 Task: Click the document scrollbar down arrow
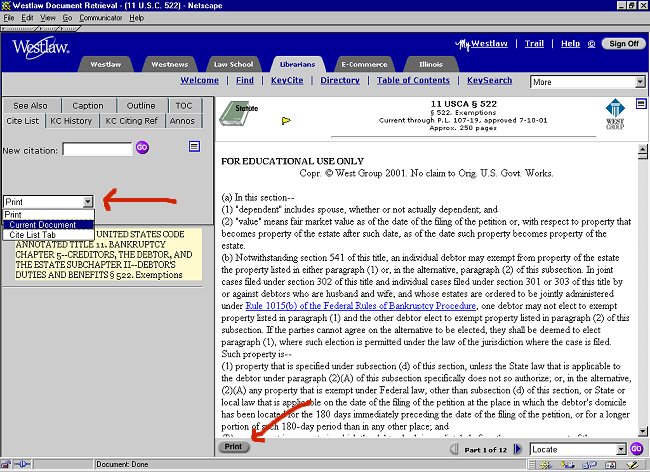(642, 432)
